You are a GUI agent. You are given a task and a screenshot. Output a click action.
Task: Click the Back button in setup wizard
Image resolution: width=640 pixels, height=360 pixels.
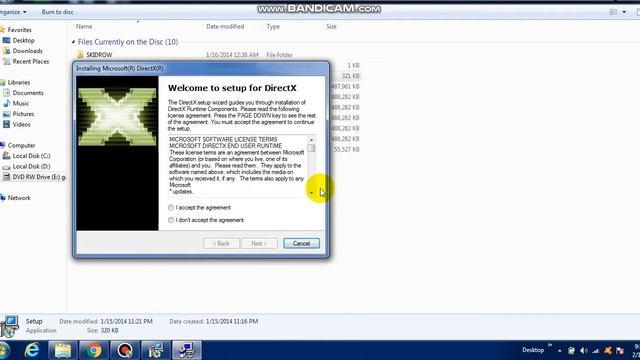(221, 243)
